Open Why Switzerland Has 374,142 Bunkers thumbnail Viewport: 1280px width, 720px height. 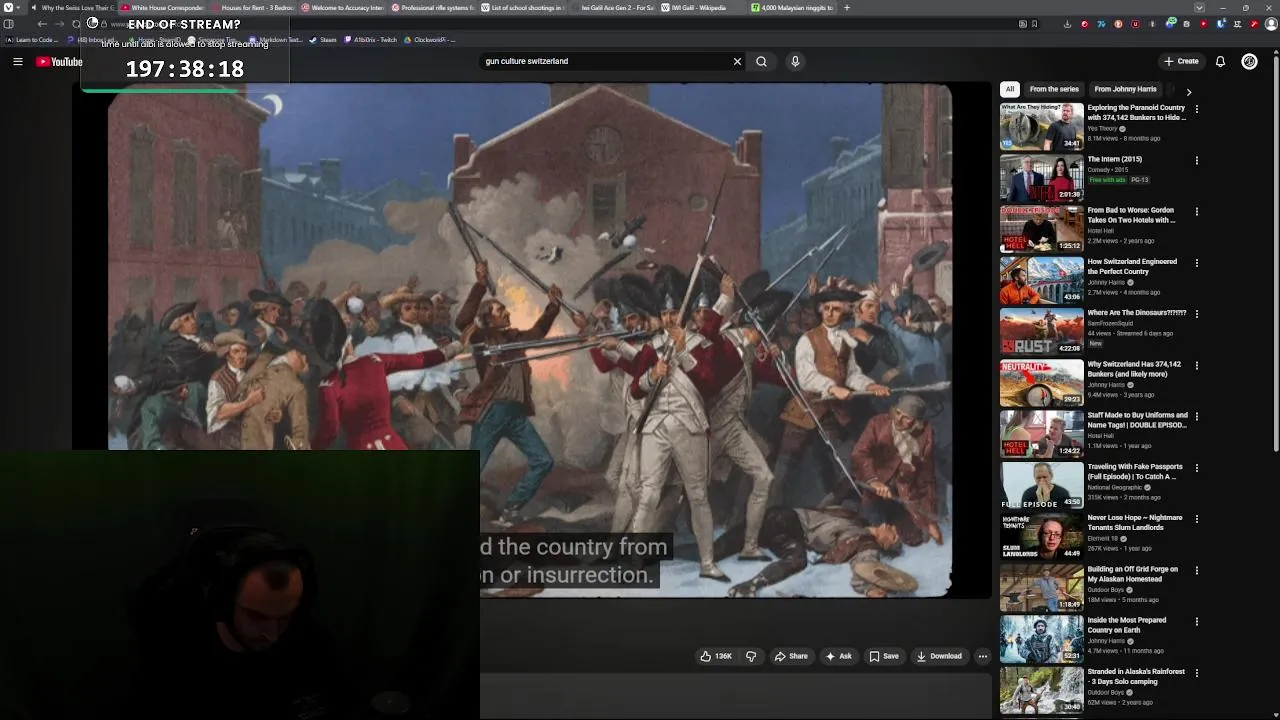tap(1041, 382)
